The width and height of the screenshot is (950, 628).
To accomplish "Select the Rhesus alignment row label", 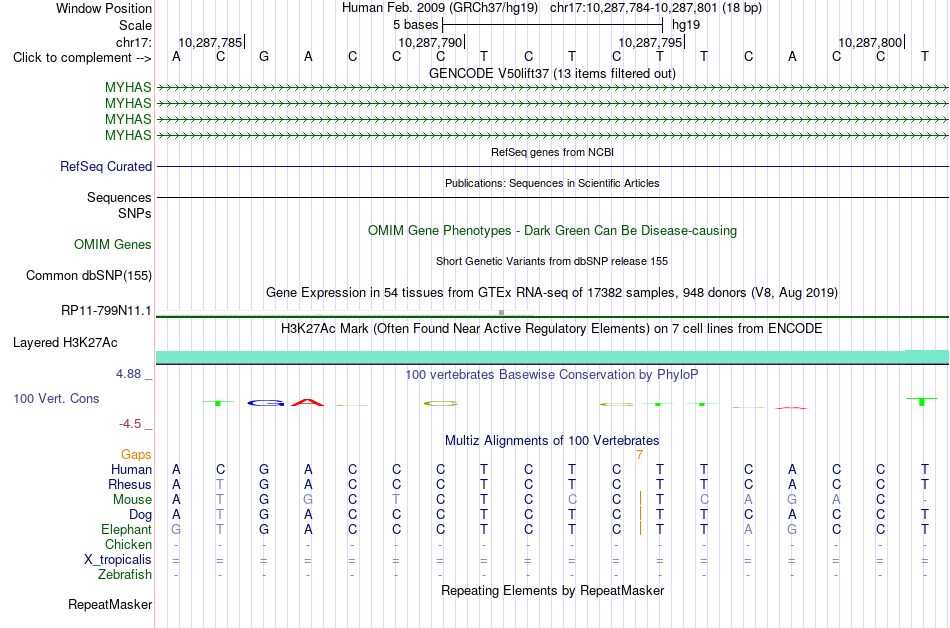I will [x=130, y=484].
